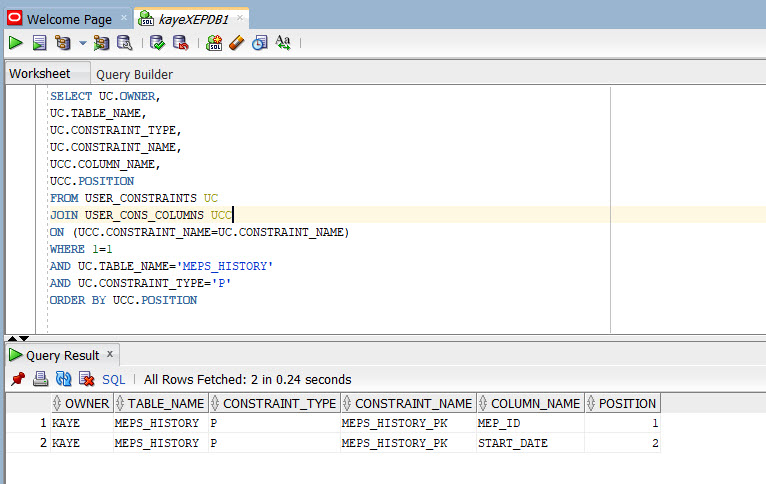Image resolution: width=766 pixels, height=484 pixels.
Task: Click the UC.CONSTRAINT_TYPE='P' condition line
Action: point(141,283)
